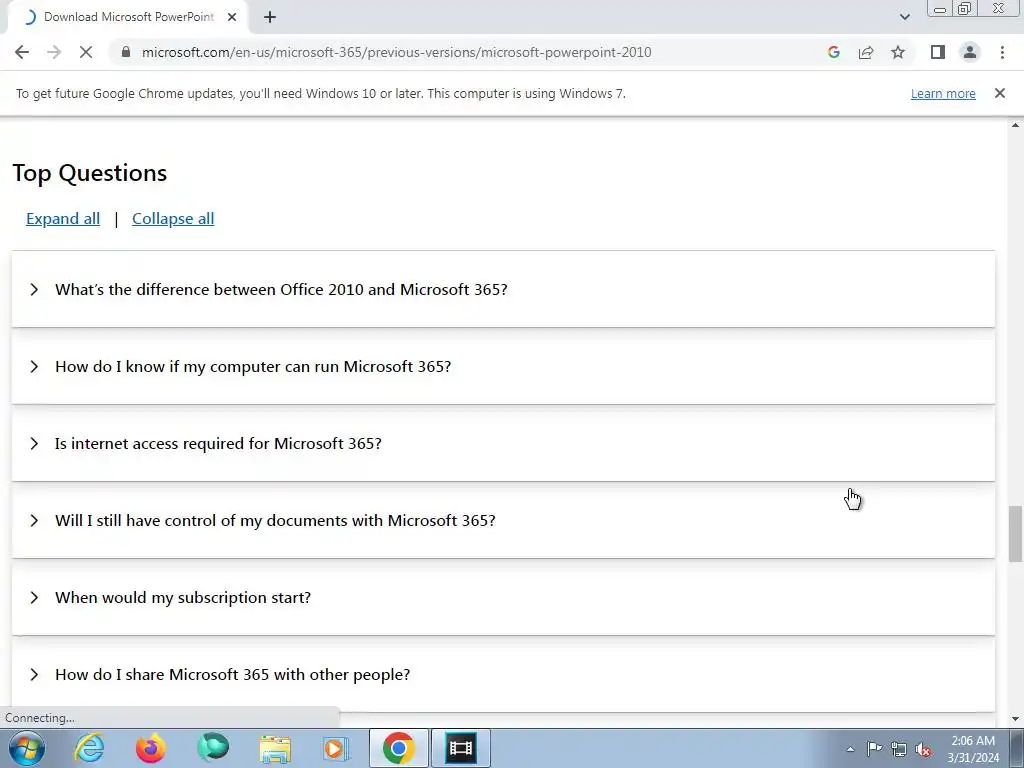Expand the internet access required question

click(x=503, y=443)
